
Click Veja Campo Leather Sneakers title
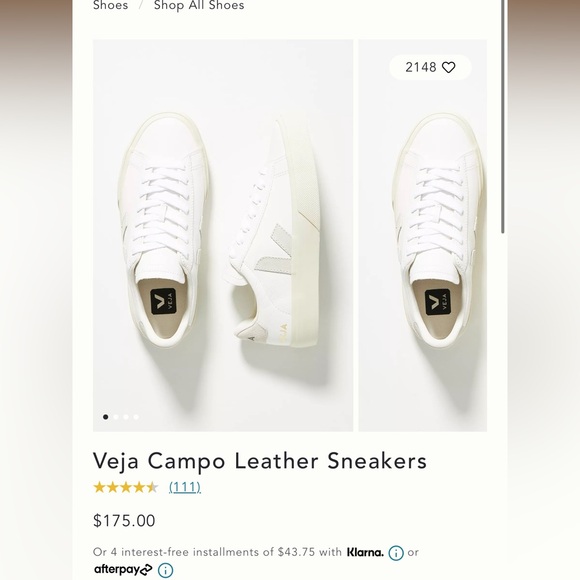pyautogui.click(x=260, y=461)
